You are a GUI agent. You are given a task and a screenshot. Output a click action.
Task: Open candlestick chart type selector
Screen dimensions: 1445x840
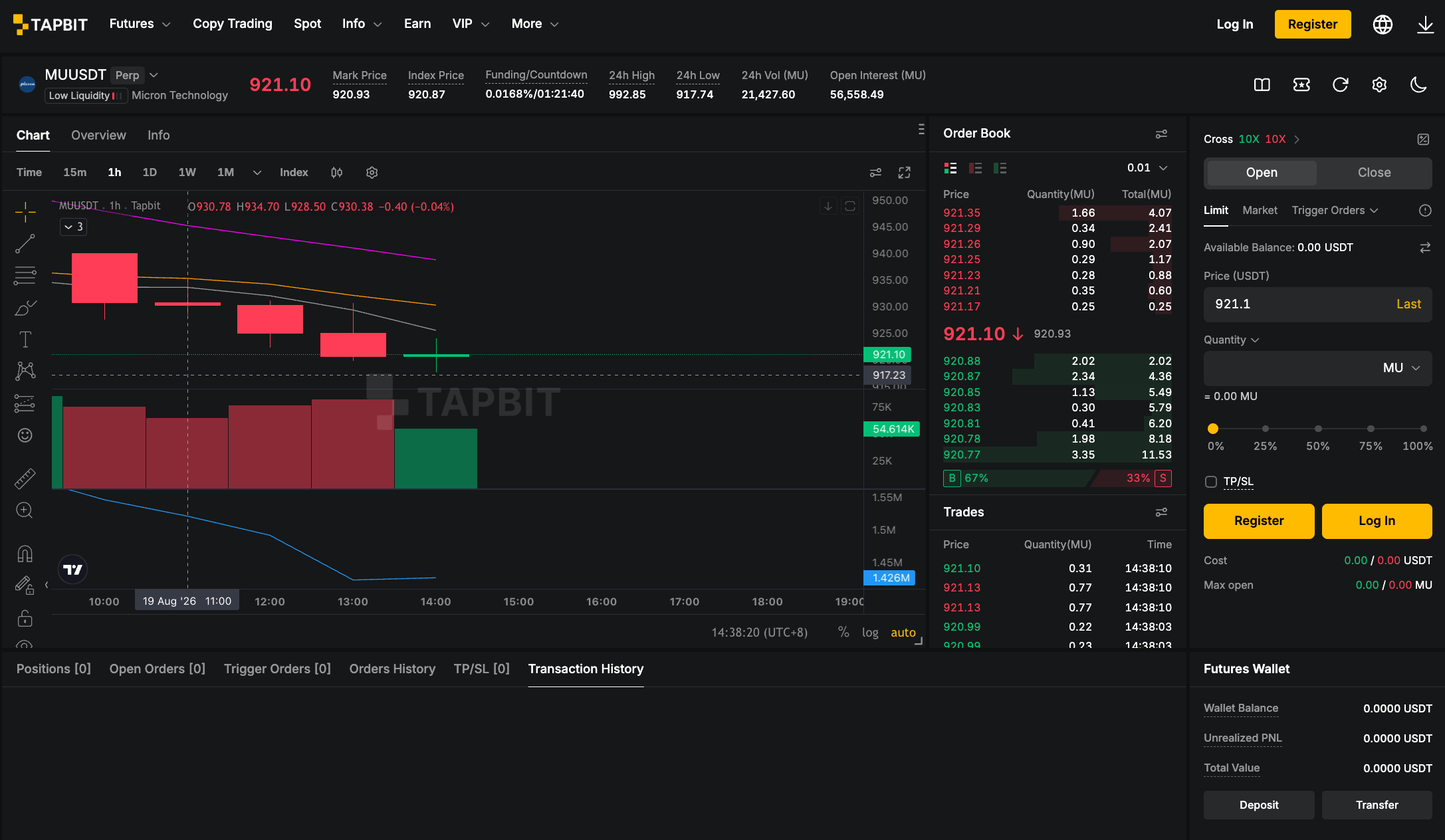point(337,173)
